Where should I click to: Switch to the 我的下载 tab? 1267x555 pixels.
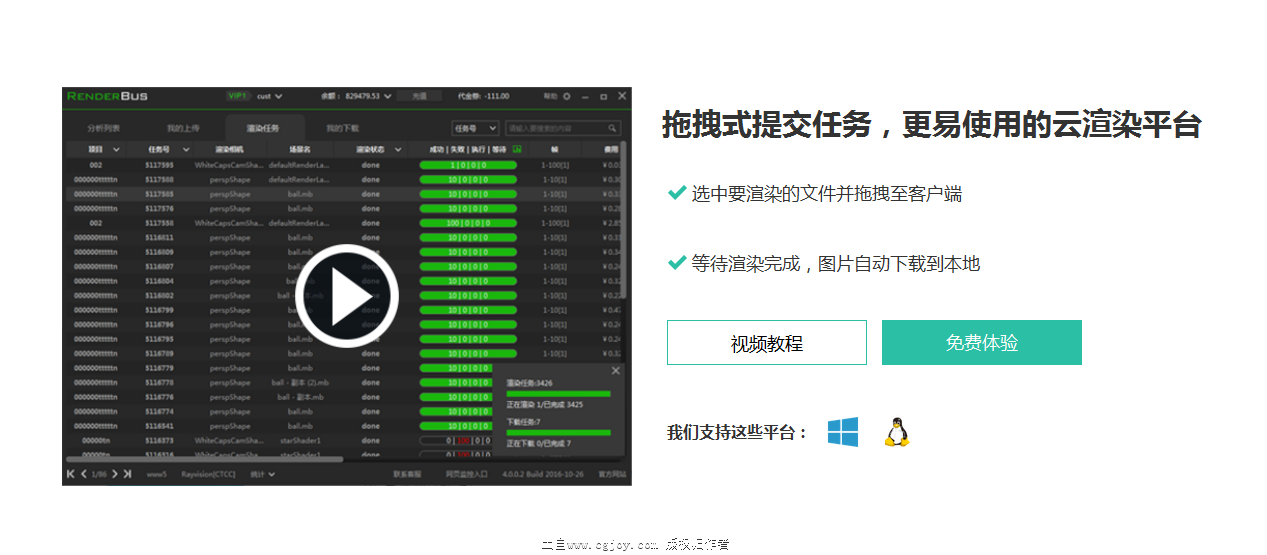(x=342, y=128)
